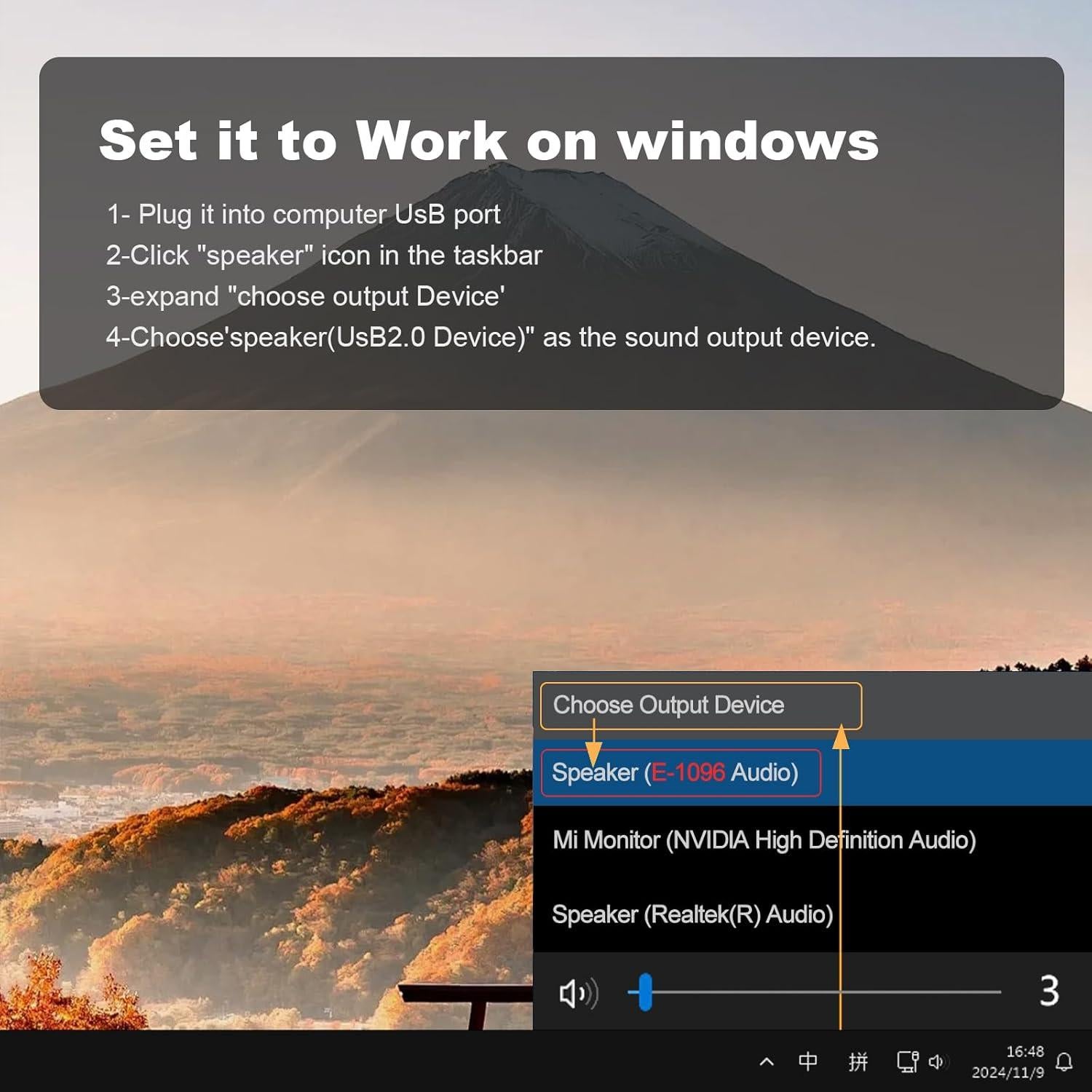
Task: Click the far right end of volume track
Action: coord(999,992)
